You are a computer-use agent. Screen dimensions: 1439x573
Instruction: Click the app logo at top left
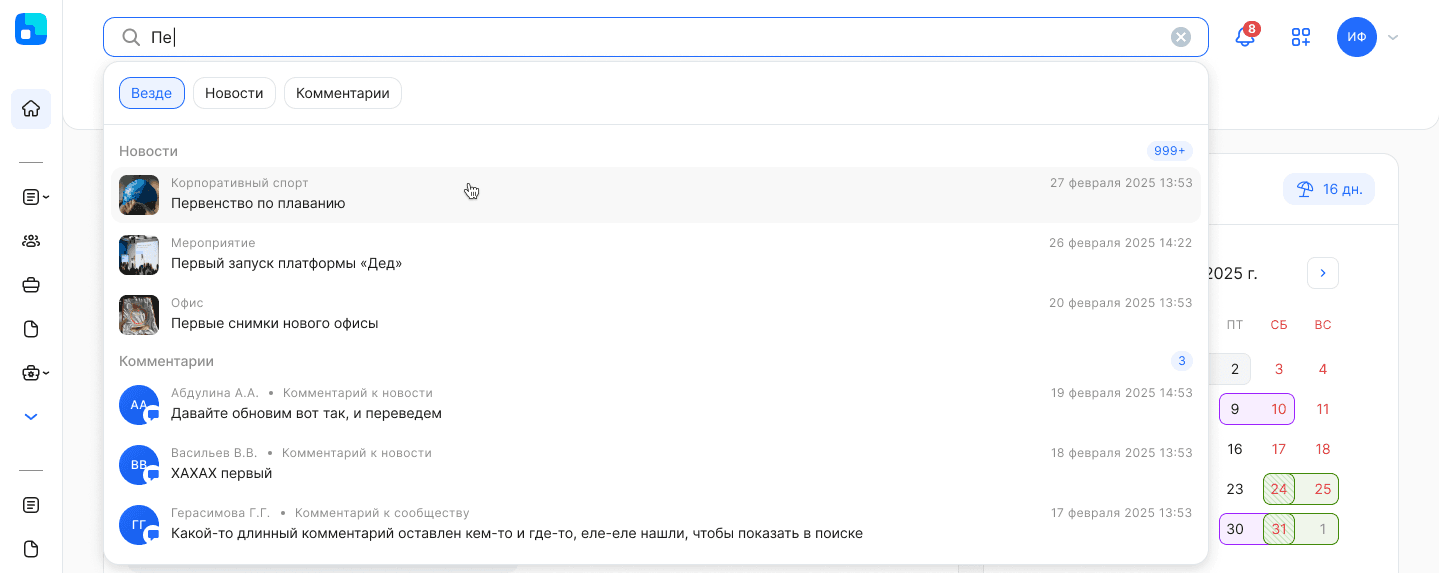point(31,29)
